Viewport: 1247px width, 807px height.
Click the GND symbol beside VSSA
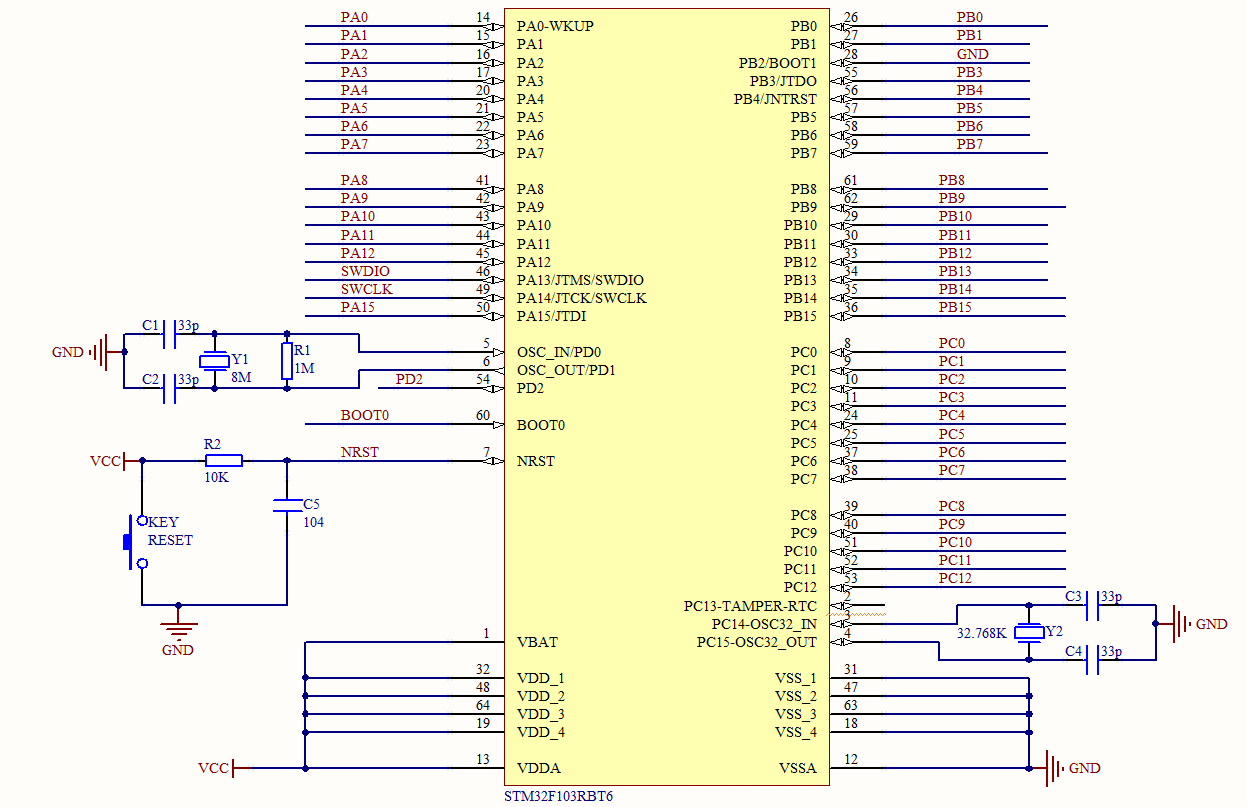click(x=1056, y=768)
